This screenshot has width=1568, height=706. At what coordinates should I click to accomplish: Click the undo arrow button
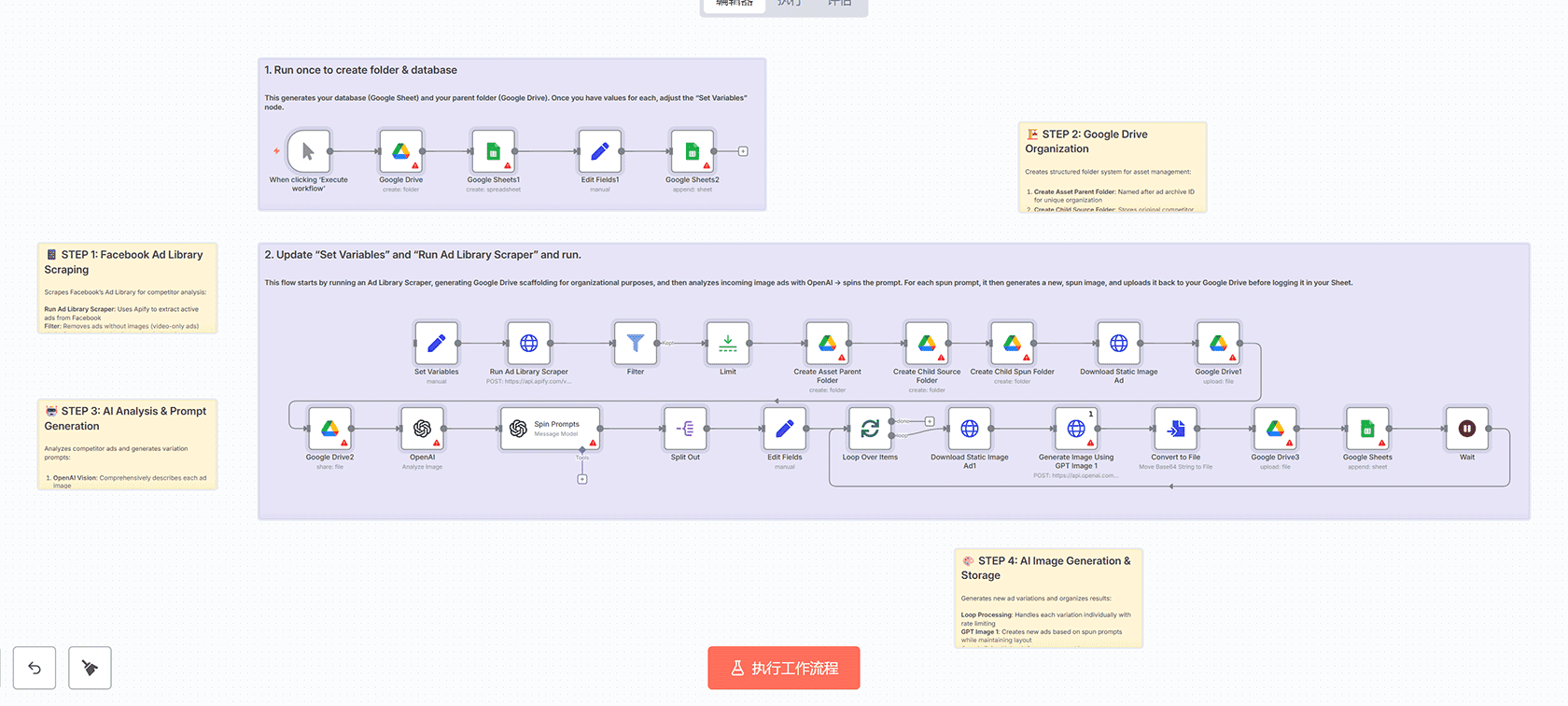click(35, 668)
